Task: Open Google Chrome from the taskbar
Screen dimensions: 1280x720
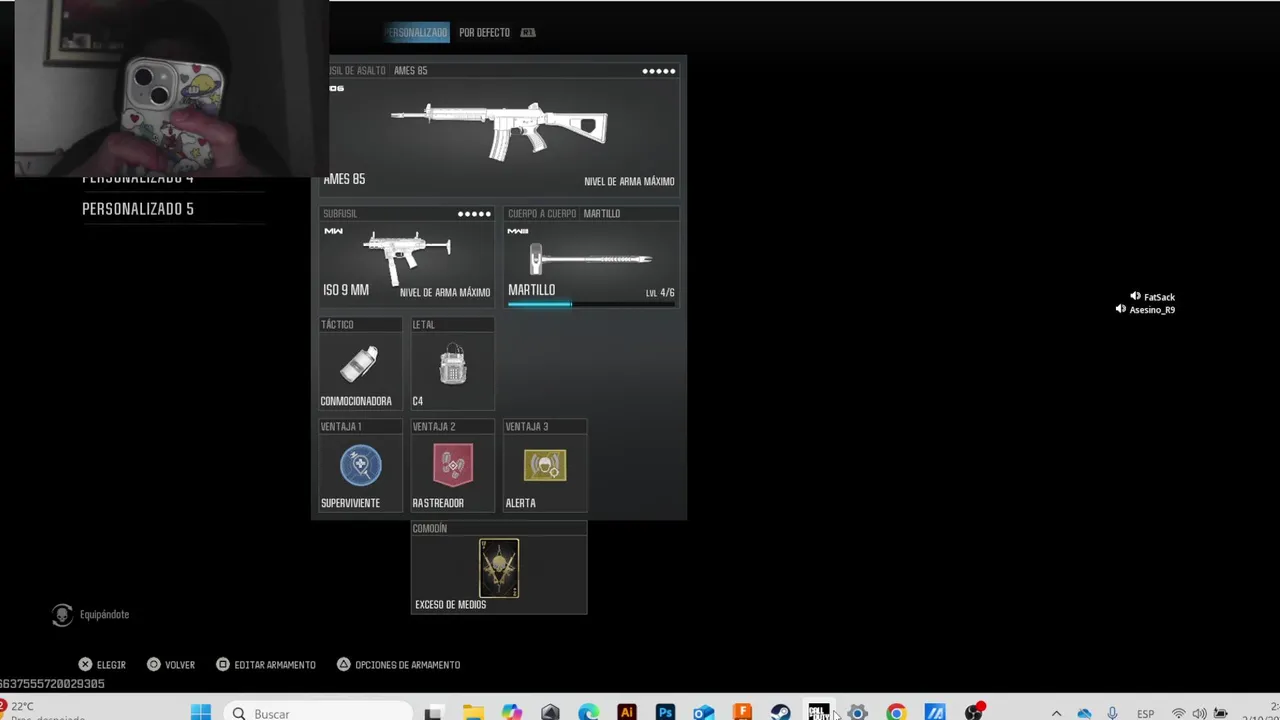Action: 896,713
